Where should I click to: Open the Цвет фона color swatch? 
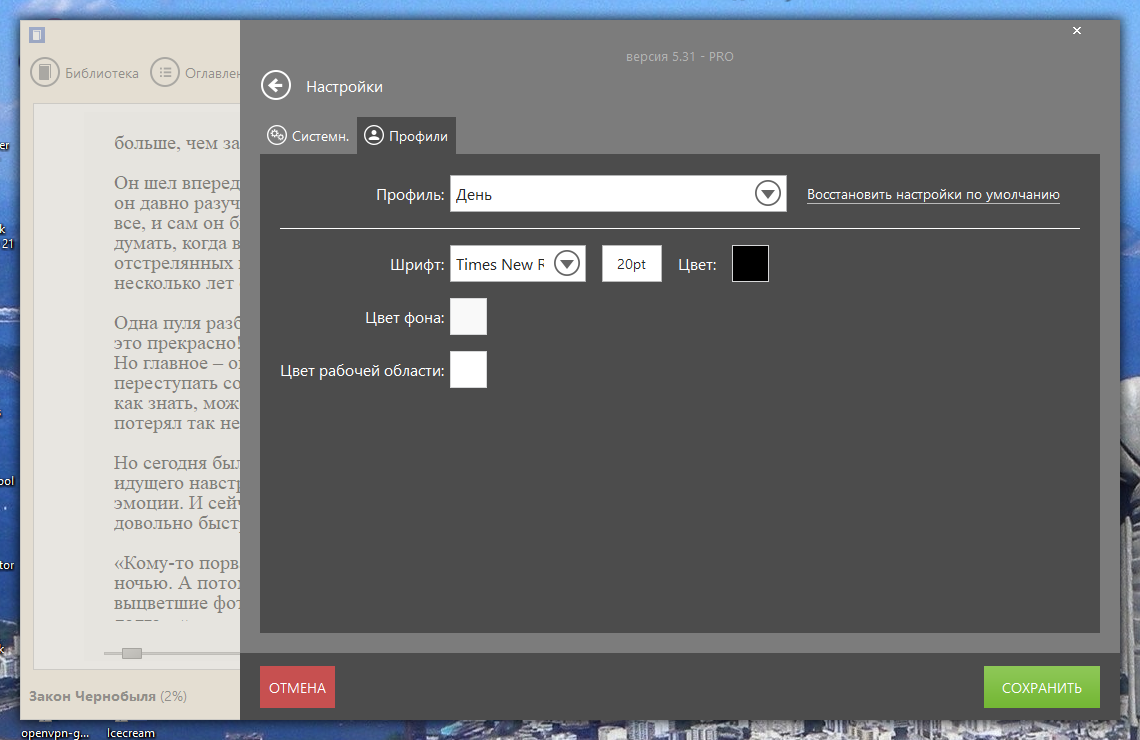468,316
